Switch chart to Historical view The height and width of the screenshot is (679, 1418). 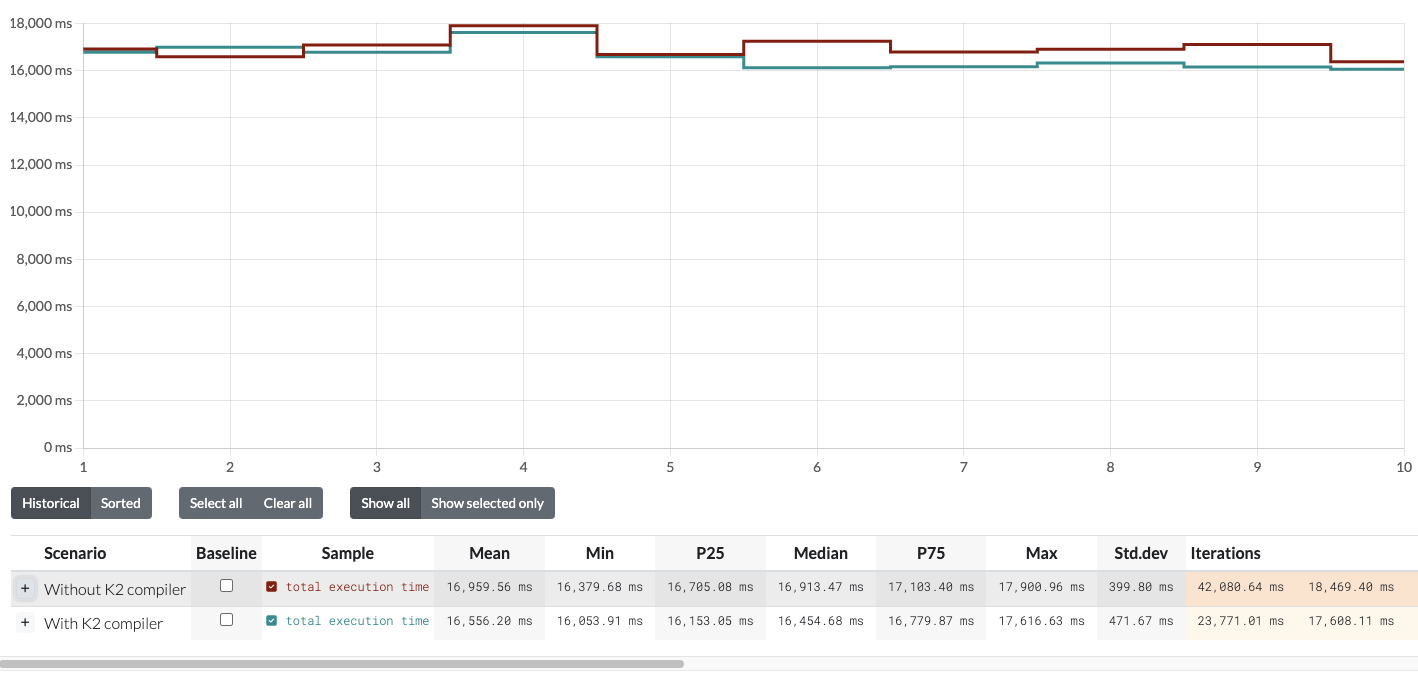[51, 503]
